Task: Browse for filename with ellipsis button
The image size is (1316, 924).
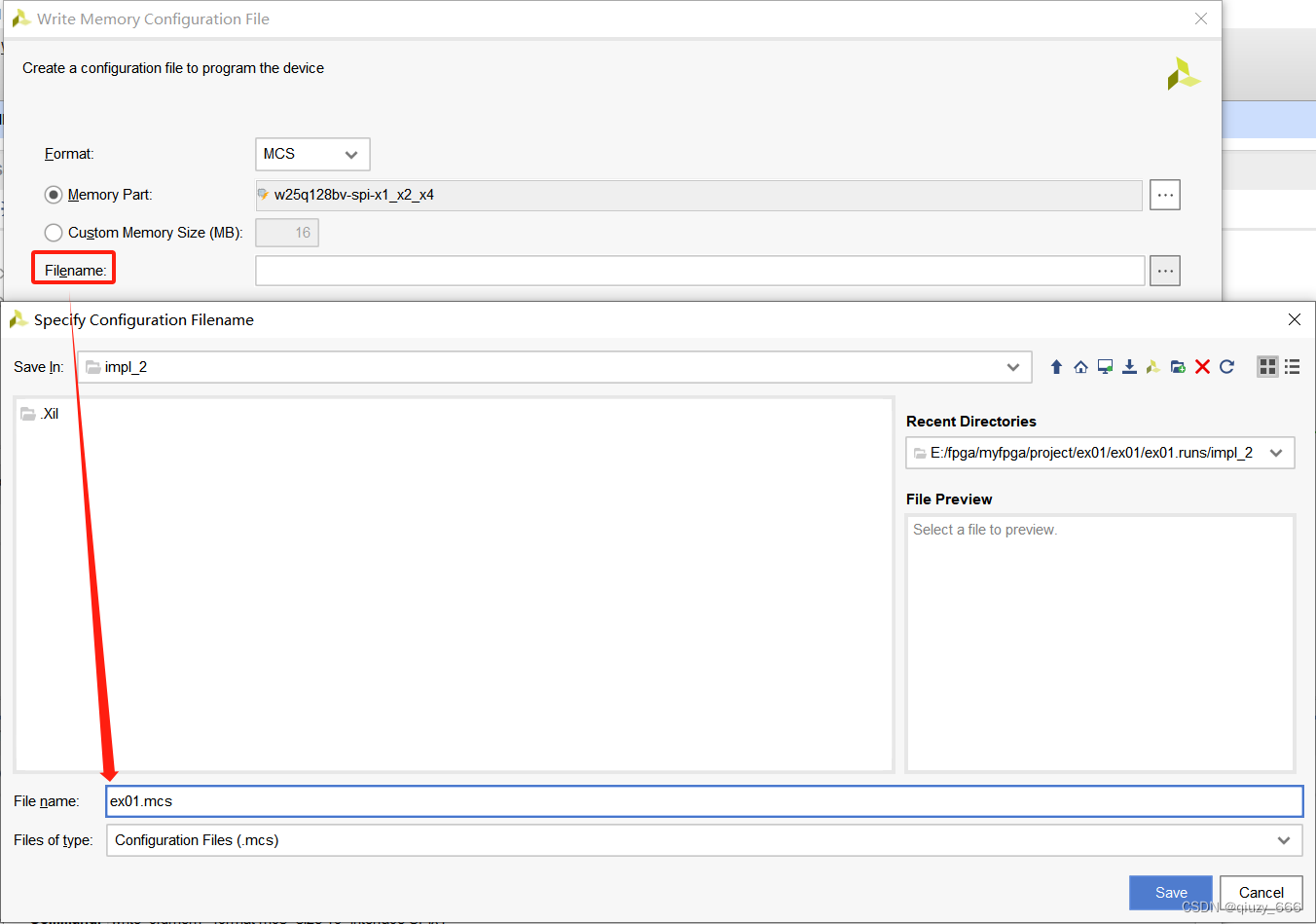Action: 1165,271
